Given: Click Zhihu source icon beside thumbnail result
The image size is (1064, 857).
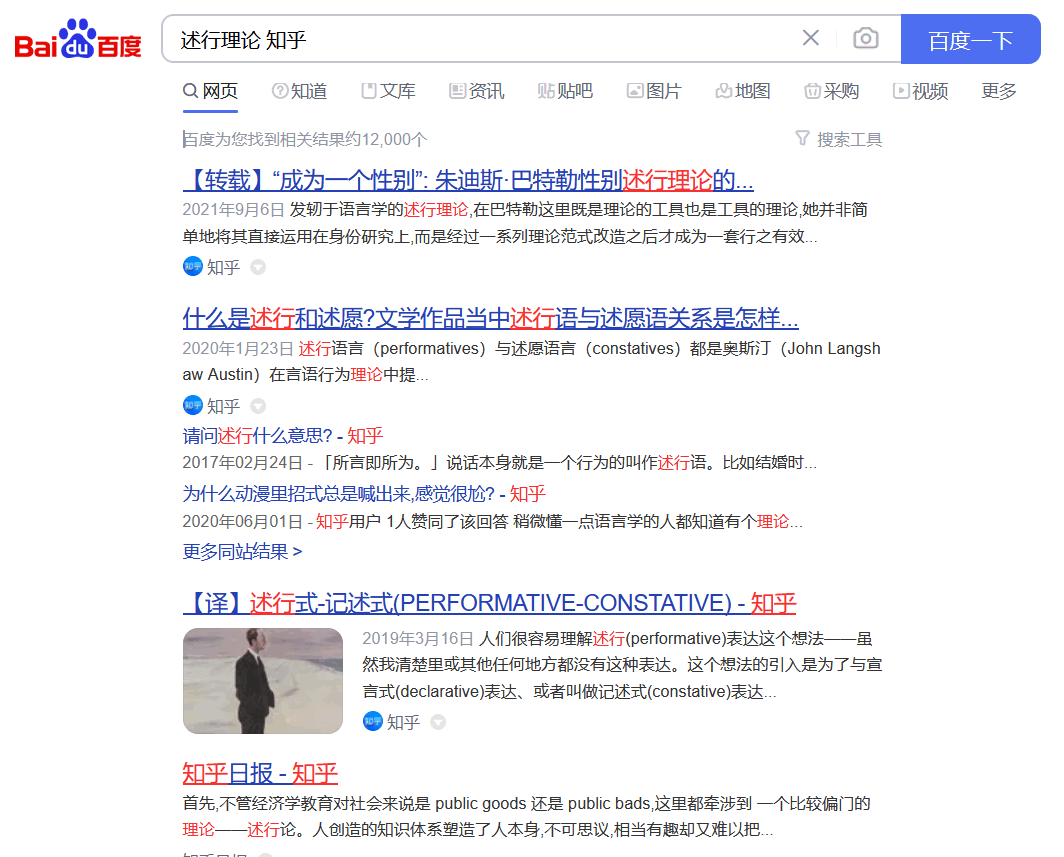Looking at the screenshot, I should tap(372, 722).
